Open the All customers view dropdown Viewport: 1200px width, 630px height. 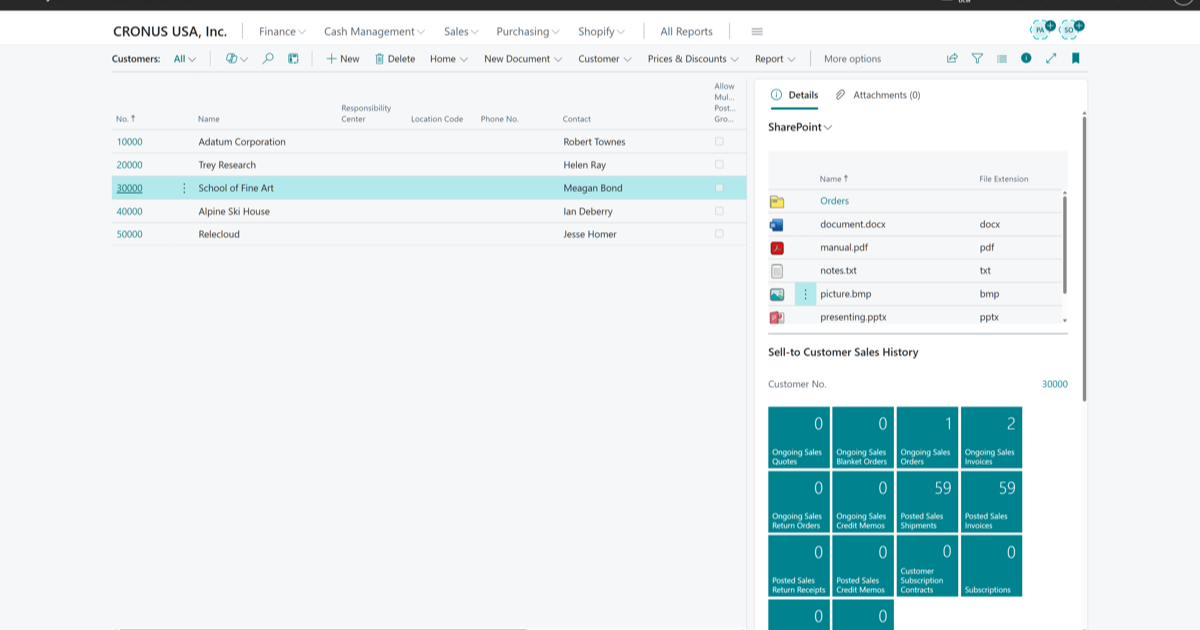pyautogui.click(x=185, y=59)
